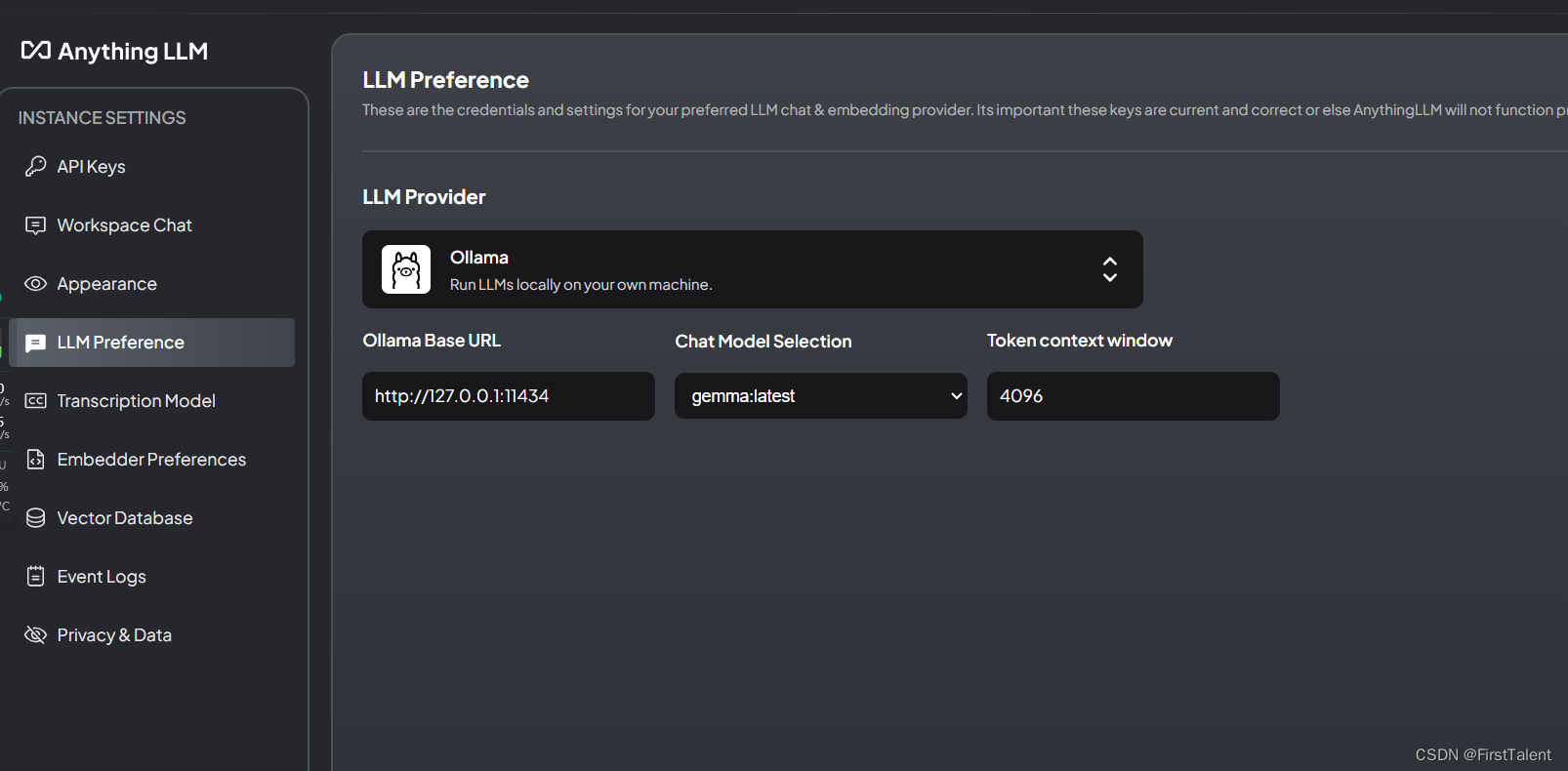Click the Embedder Preferences file icon
The width and height of the screenshot is (1568, 771).
coord(36,460)
